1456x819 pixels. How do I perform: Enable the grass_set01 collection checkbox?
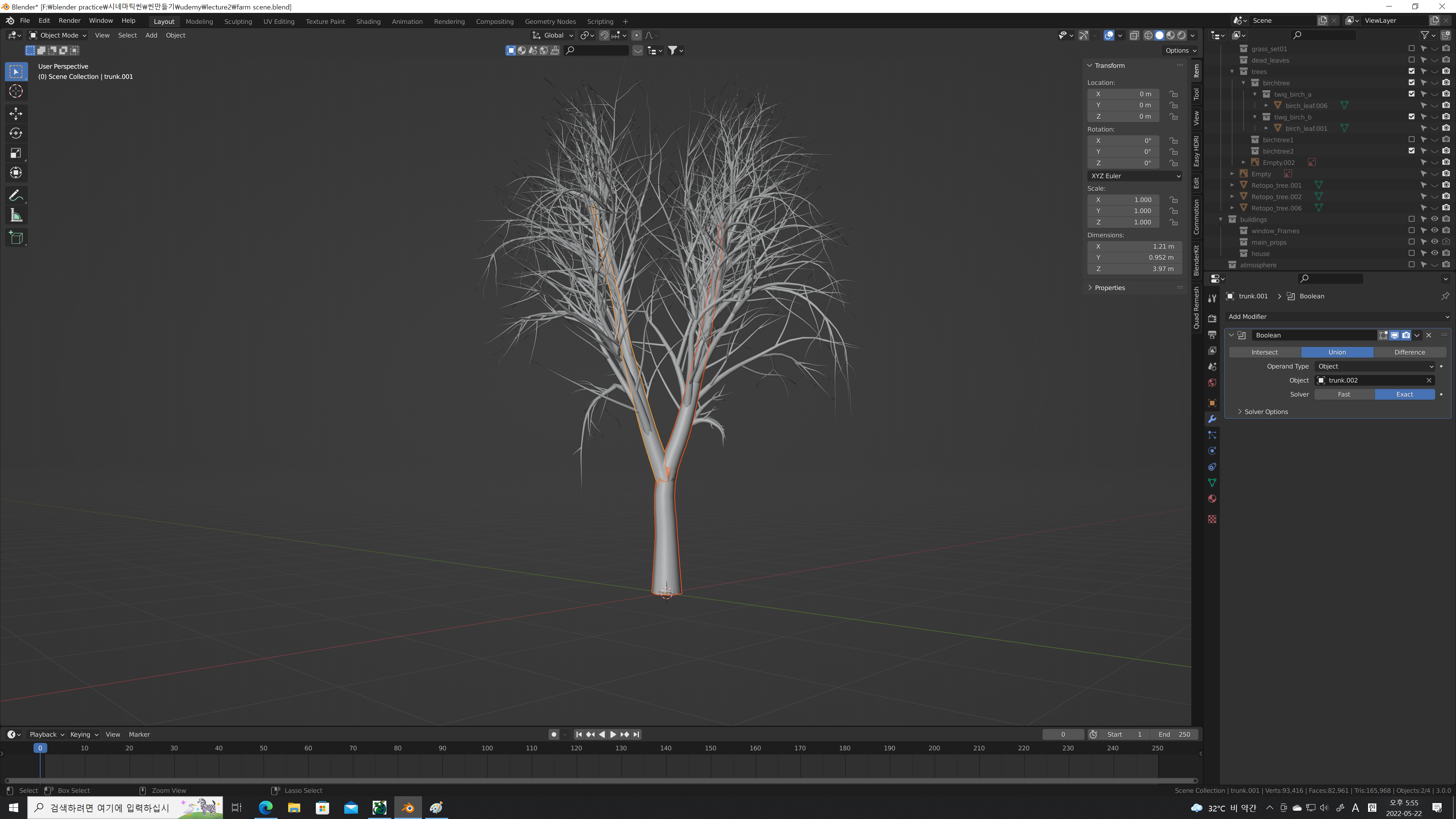point(1411,49)
